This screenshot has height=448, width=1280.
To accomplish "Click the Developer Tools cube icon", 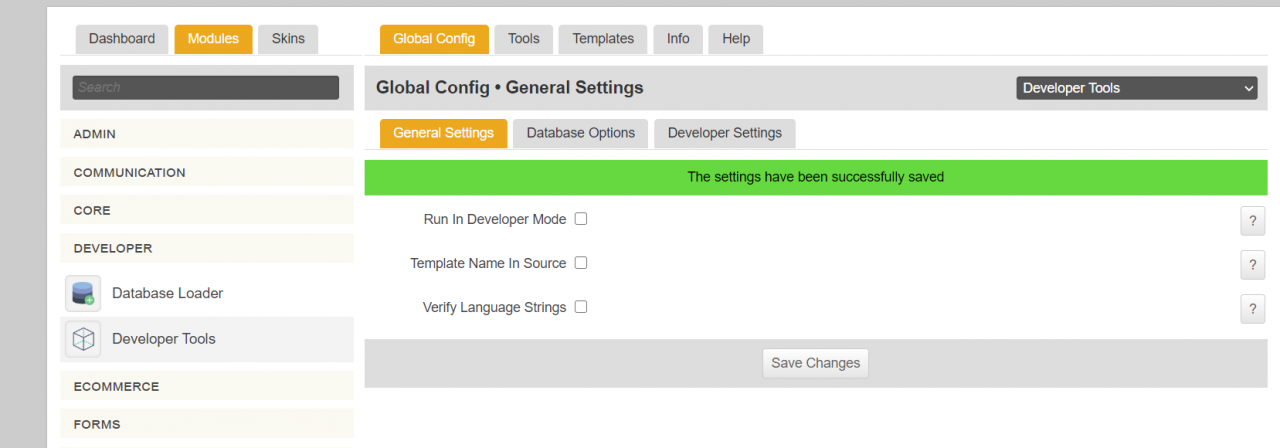I will click(83, 340).
